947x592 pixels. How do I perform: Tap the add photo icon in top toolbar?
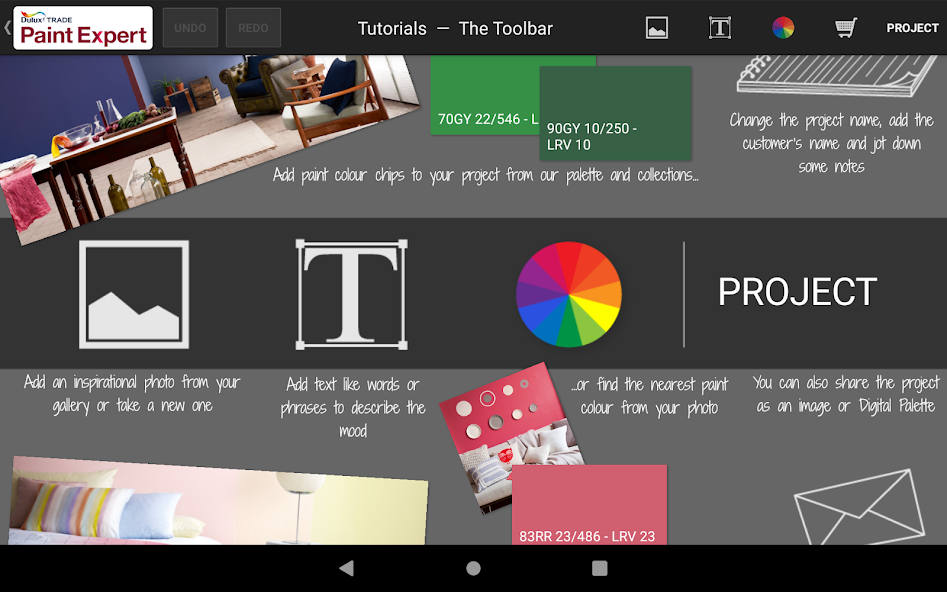(x=656, y=28)
